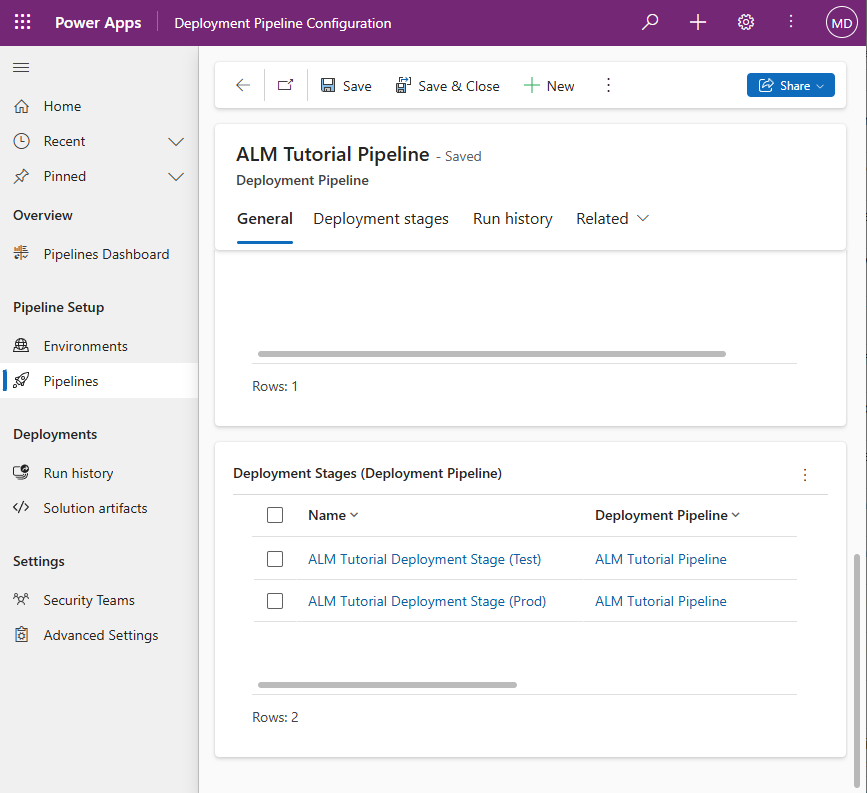
Task: Open ALM Tutorial Pipeline link in Prod row
Action: [x=661, y=601]
